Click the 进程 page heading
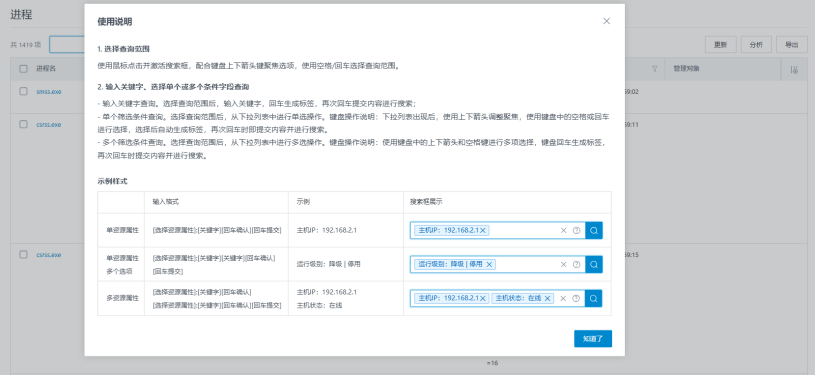Viewport: 816px width, 375px height. [x=21, y=15]
